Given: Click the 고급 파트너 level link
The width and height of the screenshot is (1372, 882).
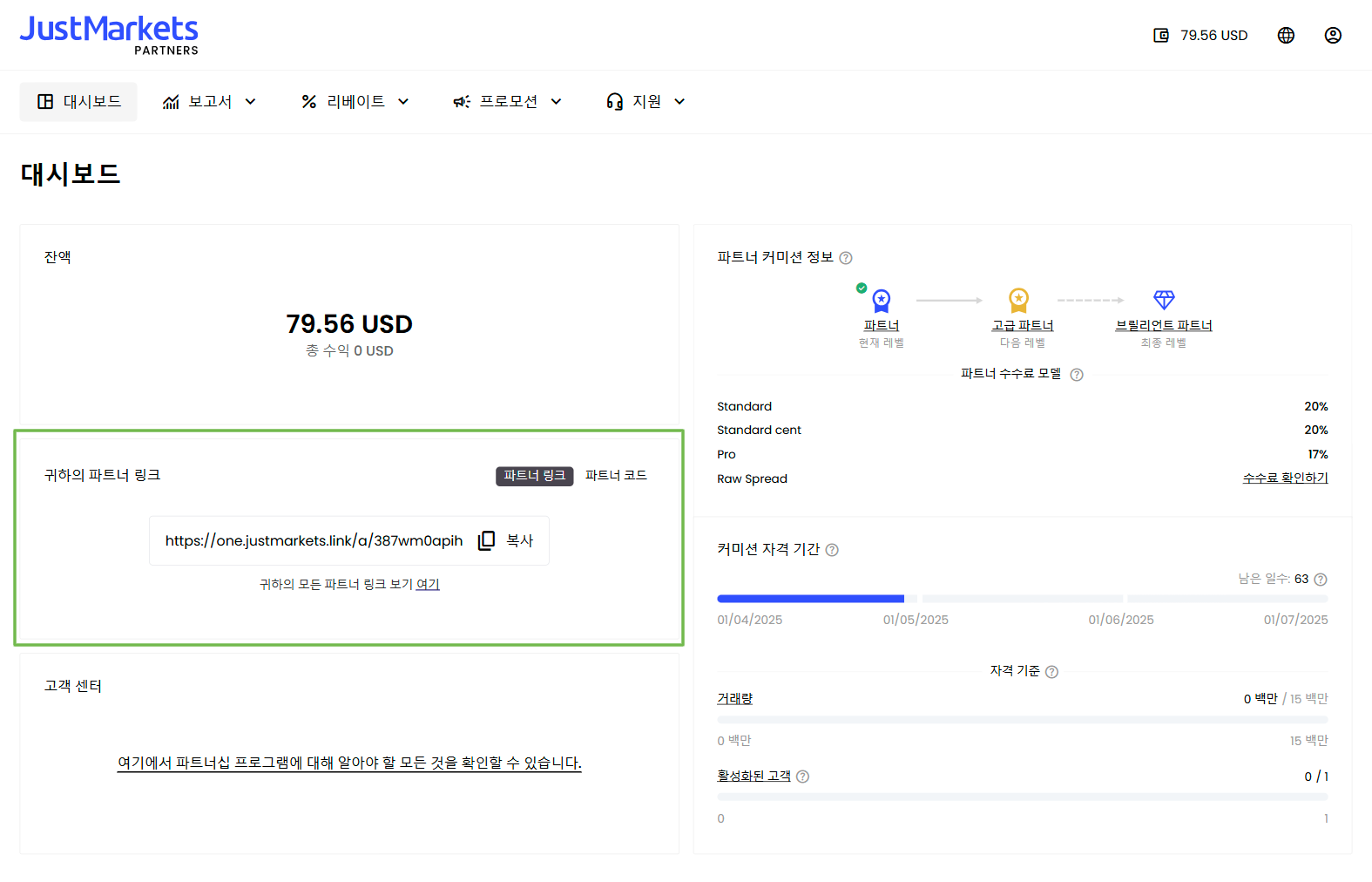Looking at the screenshot, I should click(1023, 326).
